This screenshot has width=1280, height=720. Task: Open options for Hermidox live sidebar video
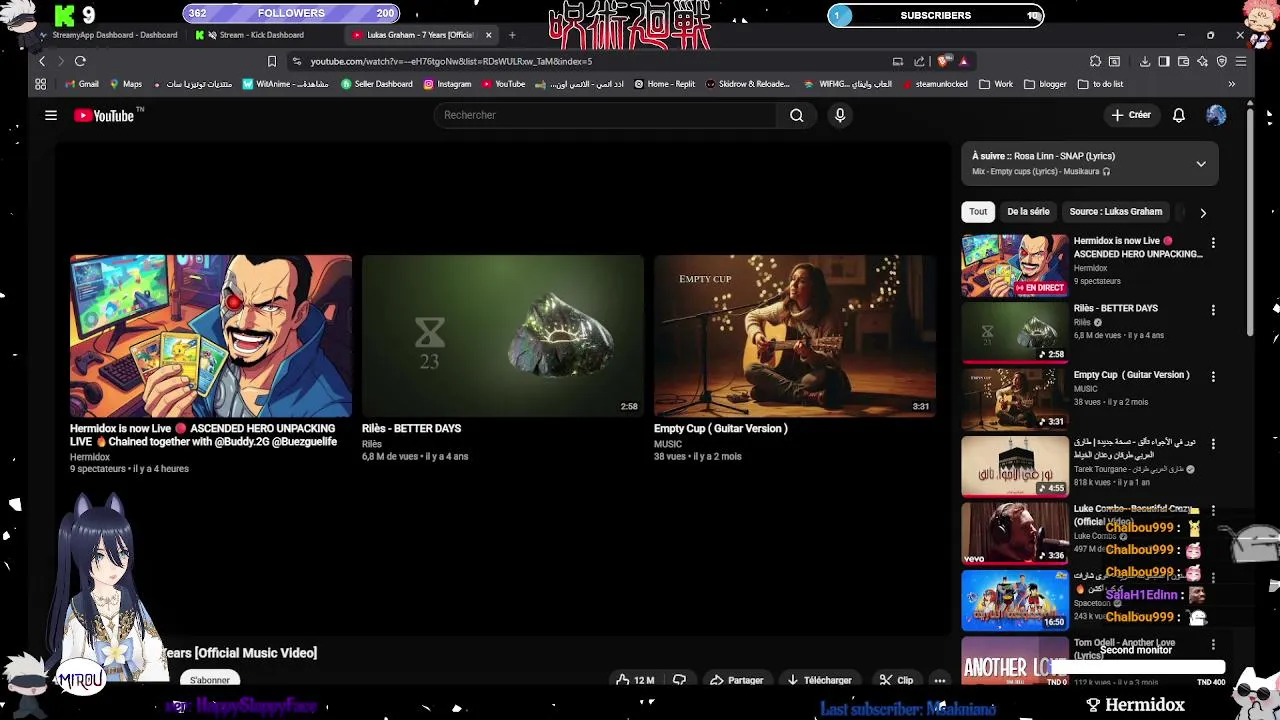(1213, 243)
